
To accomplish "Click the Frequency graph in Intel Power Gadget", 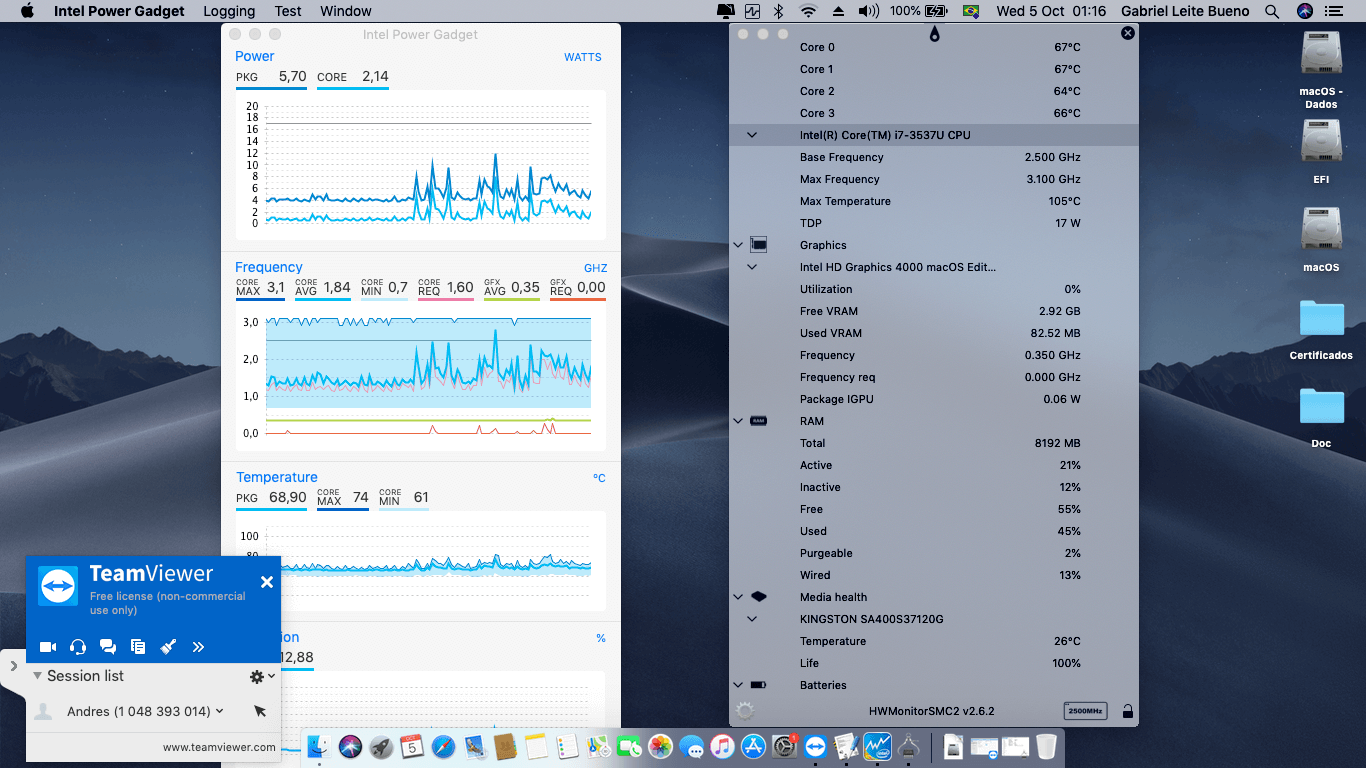I will (x=421, y=377).
